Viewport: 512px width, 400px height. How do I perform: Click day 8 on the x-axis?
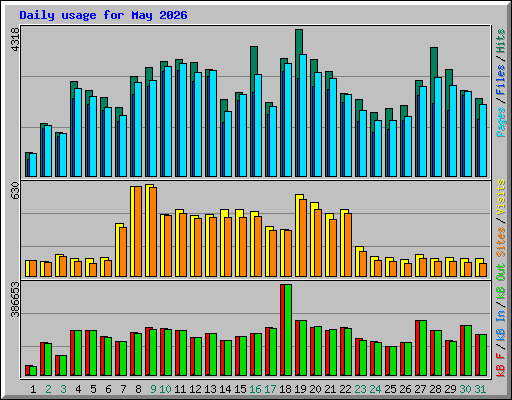138,389
